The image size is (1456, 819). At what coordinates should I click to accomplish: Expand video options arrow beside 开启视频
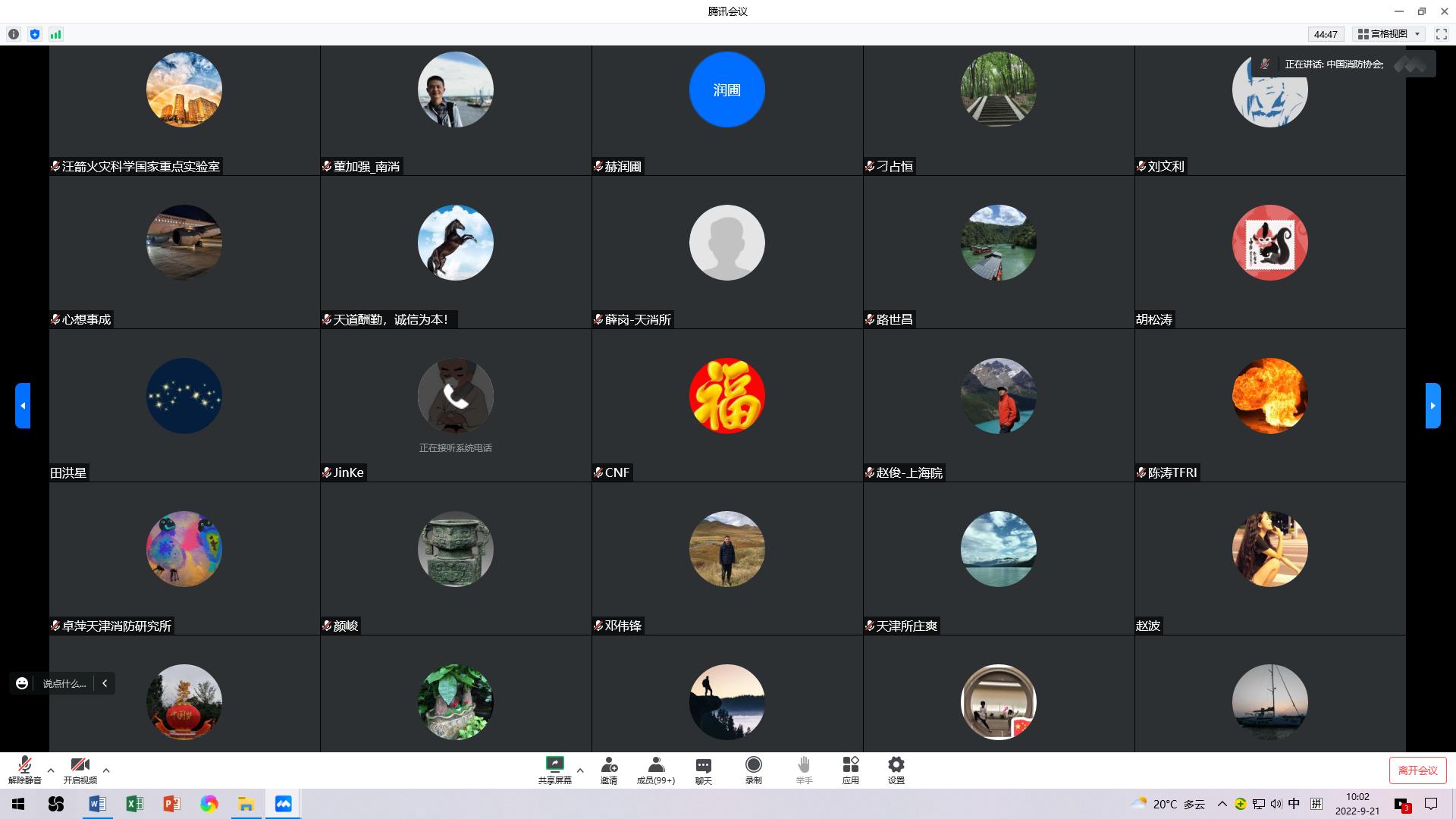(x=106, y=770)
